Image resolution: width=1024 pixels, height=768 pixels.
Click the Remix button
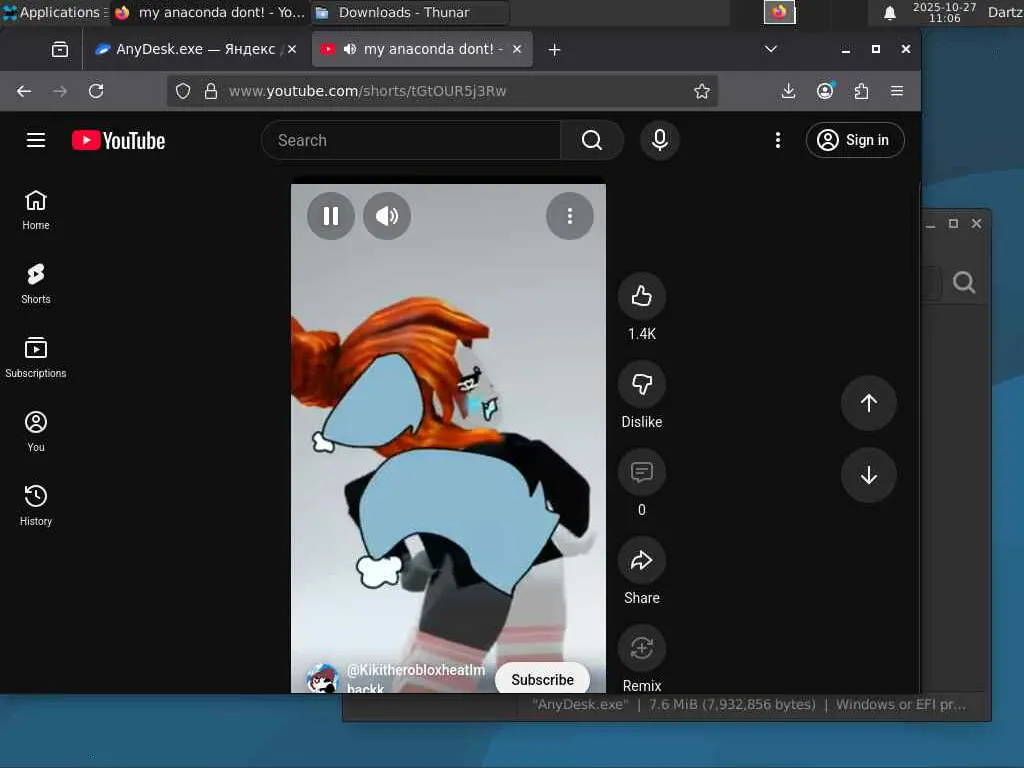click(x=641, y=648)
